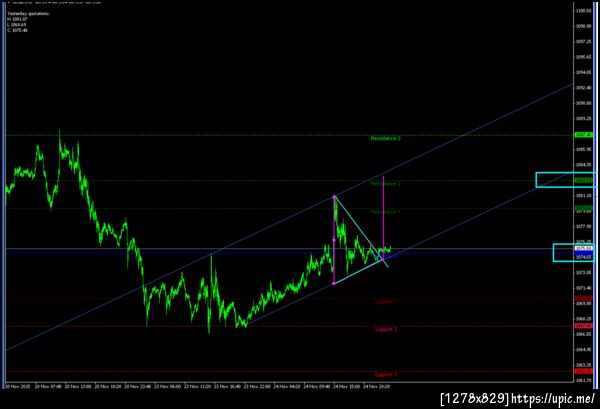Select the thick blue horizontal price line

tap(289, 253)
